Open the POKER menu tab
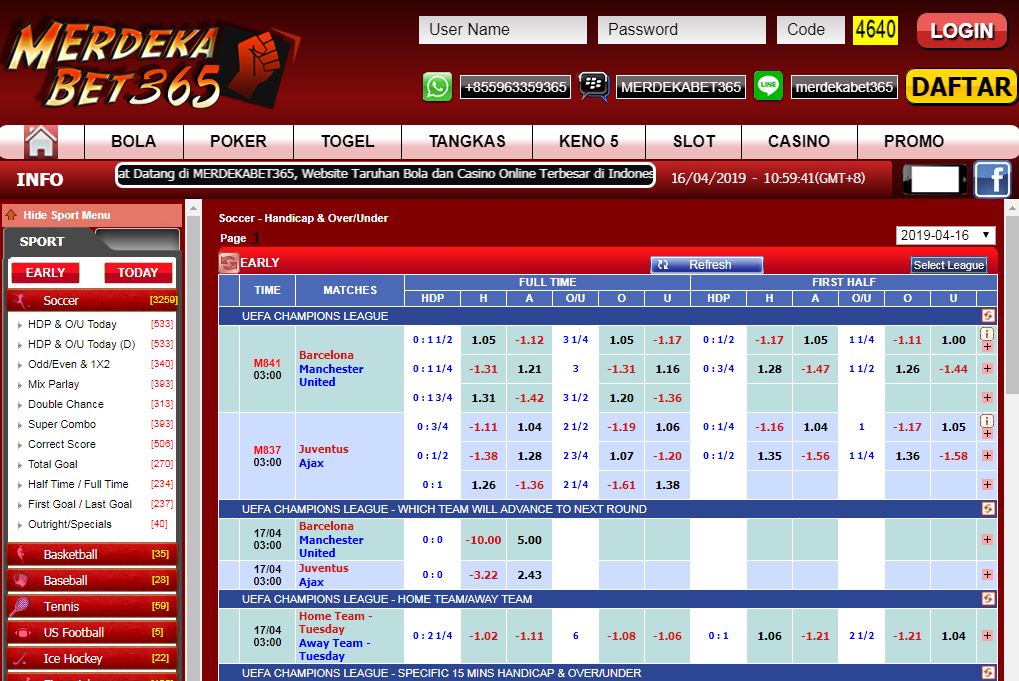 [x=238, y=141]
